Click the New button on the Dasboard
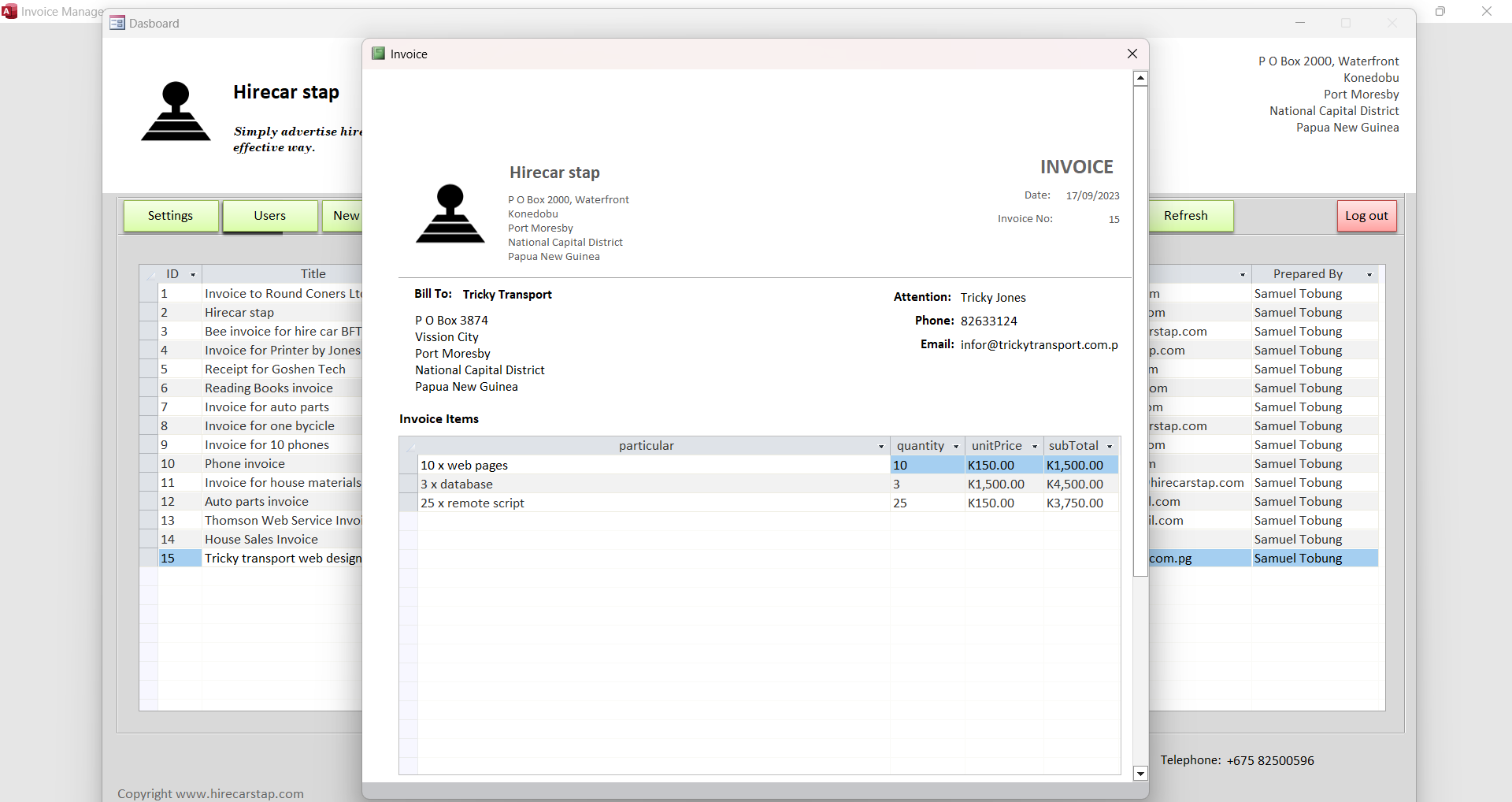1512x802 pixels. click(343, 216)
